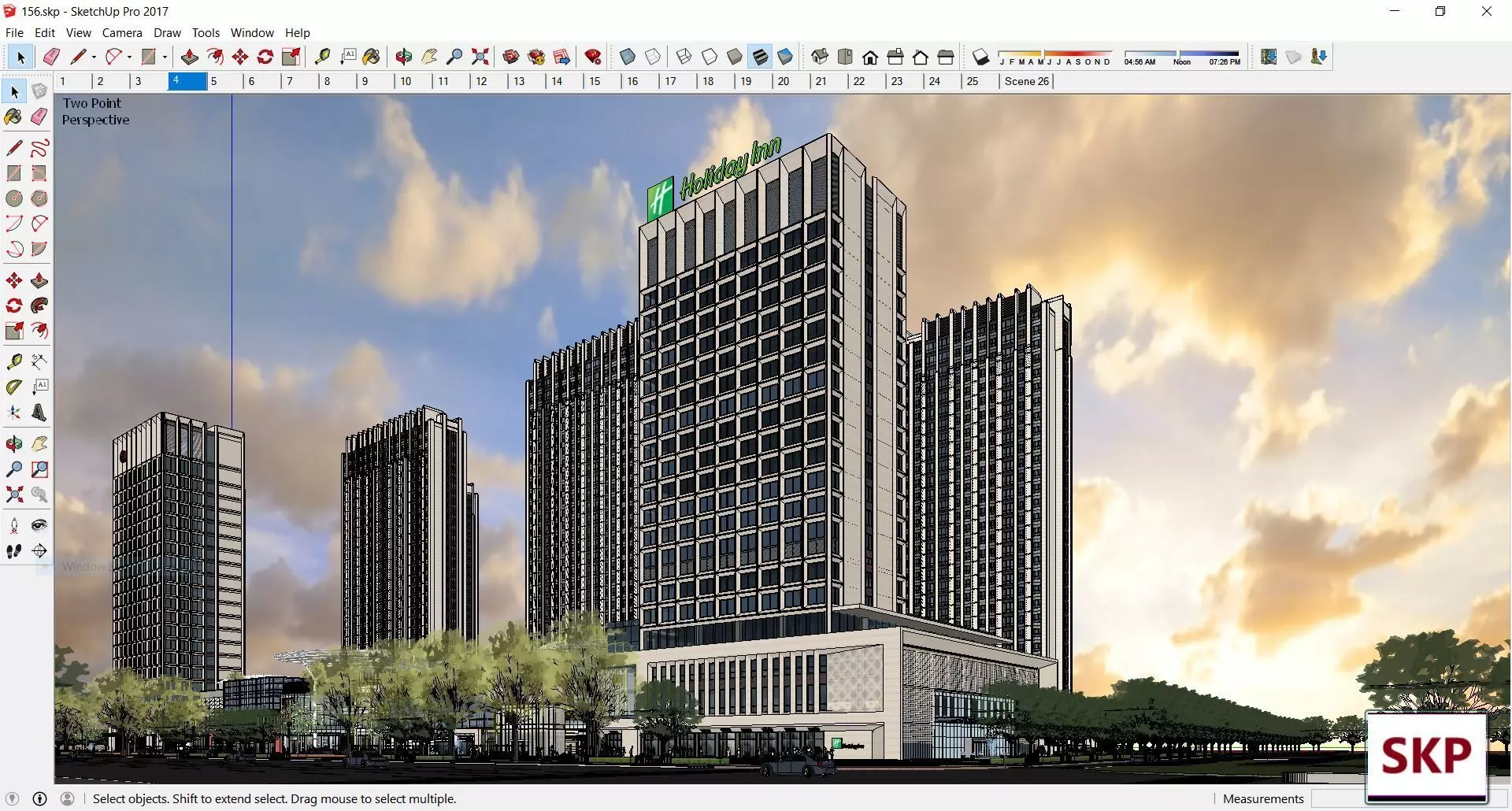Select the Offset tool in top toolbar
This screenshot has width=1512, height=811.
(215, 57)
